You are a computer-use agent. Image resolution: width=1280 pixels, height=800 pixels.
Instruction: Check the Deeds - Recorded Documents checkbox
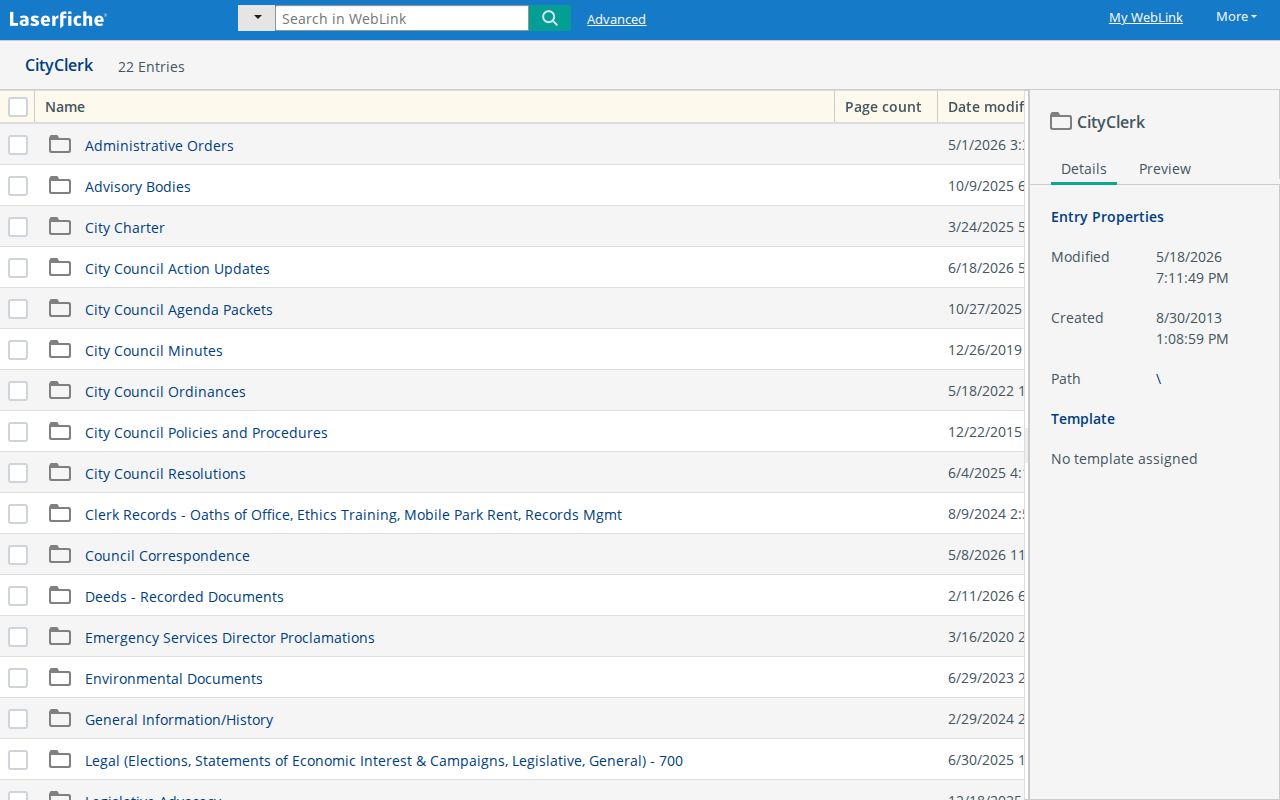(x=18, y=596)
